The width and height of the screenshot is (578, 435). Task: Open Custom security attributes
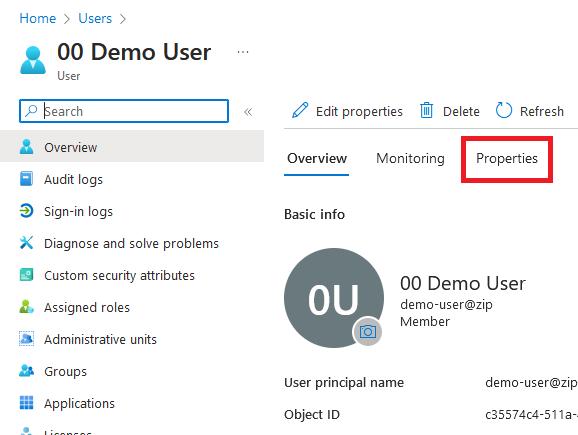[119, 275]
